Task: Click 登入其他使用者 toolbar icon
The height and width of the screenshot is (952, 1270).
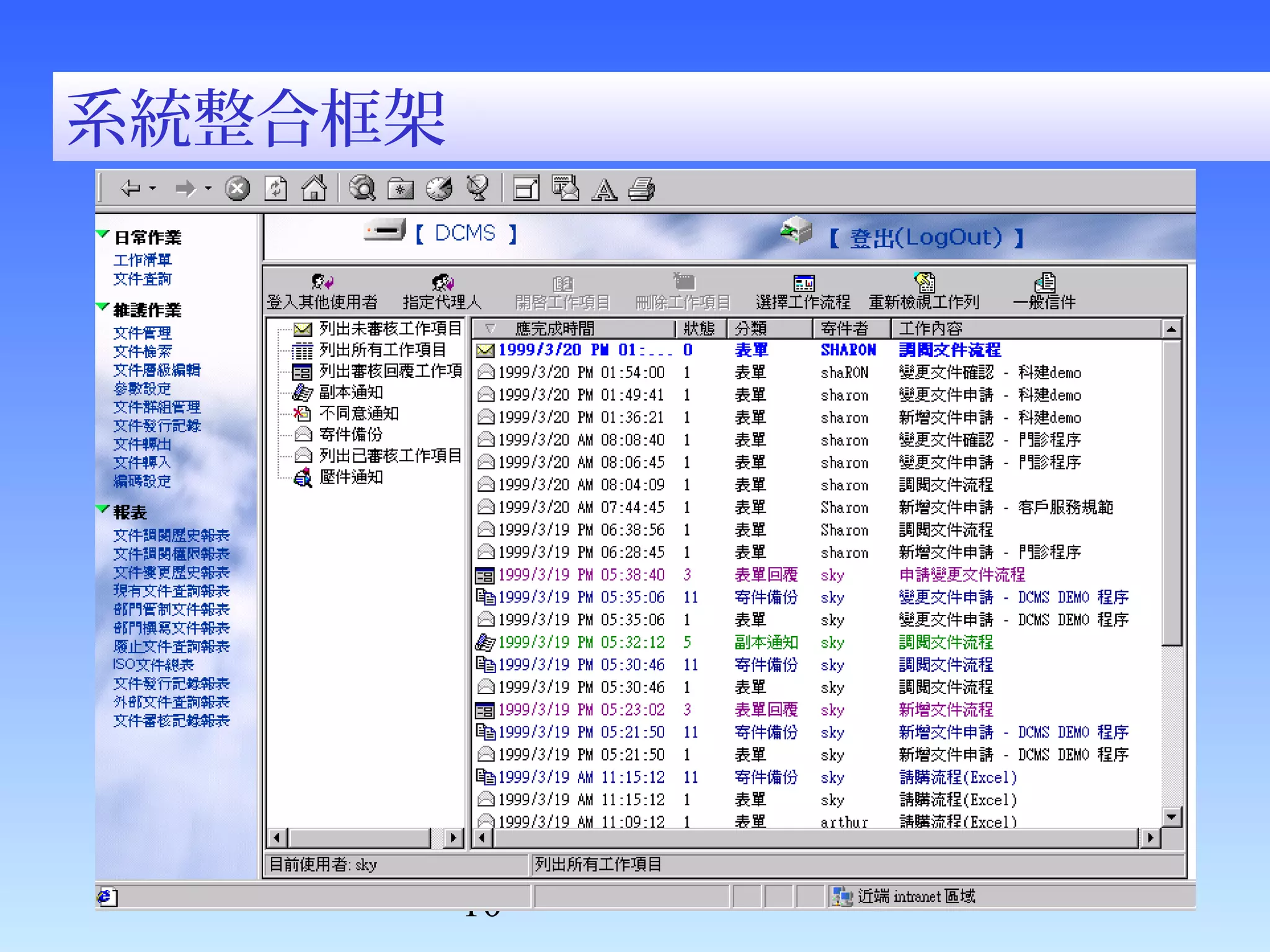Action: click(x=322, y=283)
